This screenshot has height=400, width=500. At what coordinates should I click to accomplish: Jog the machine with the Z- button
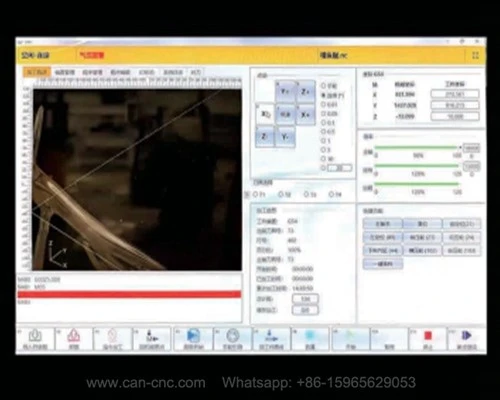coord(265,137)
